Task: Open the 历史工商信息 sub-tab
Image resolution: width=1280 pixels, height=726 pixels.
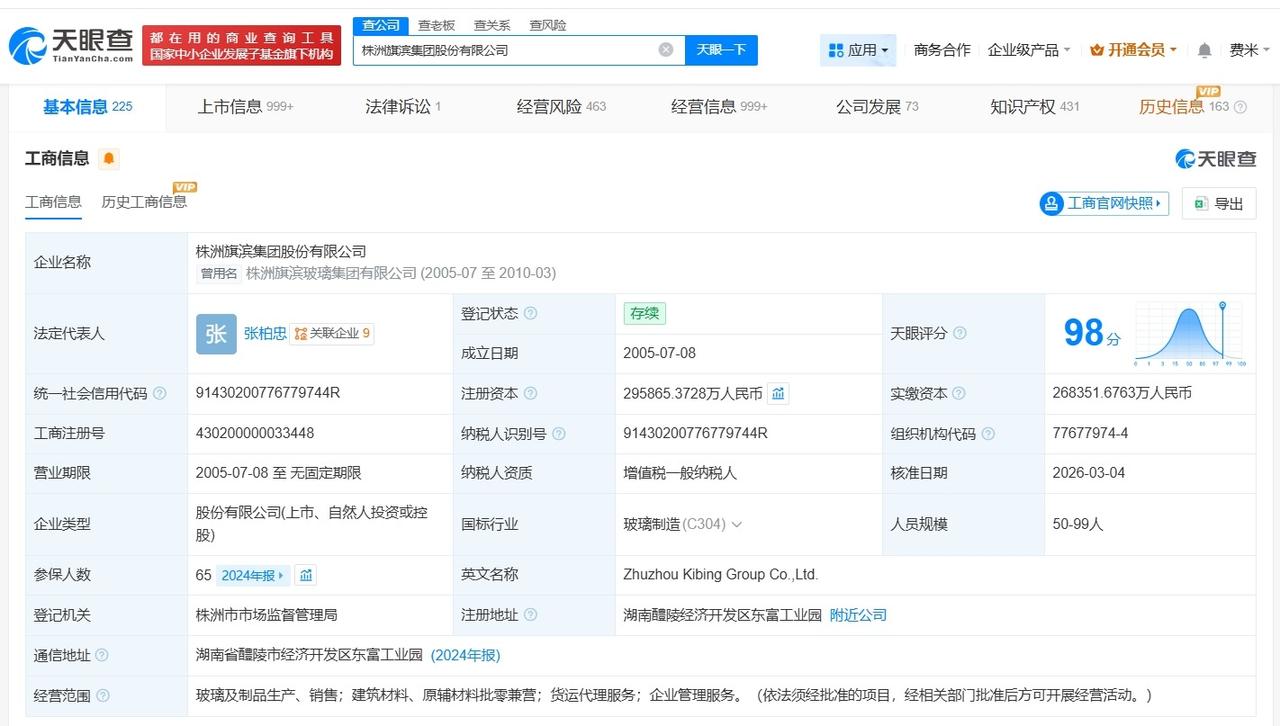Action: (144, 202)
